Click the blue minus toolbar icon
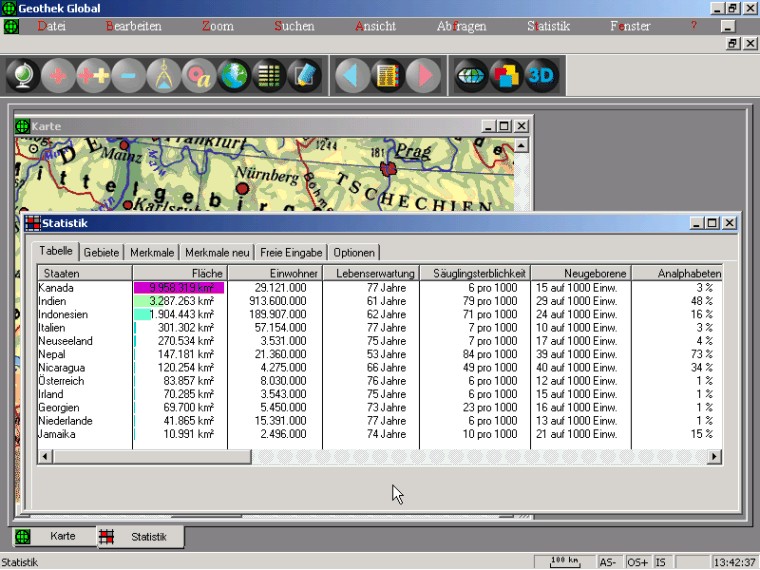760x570 pixels. coord(129,76)
